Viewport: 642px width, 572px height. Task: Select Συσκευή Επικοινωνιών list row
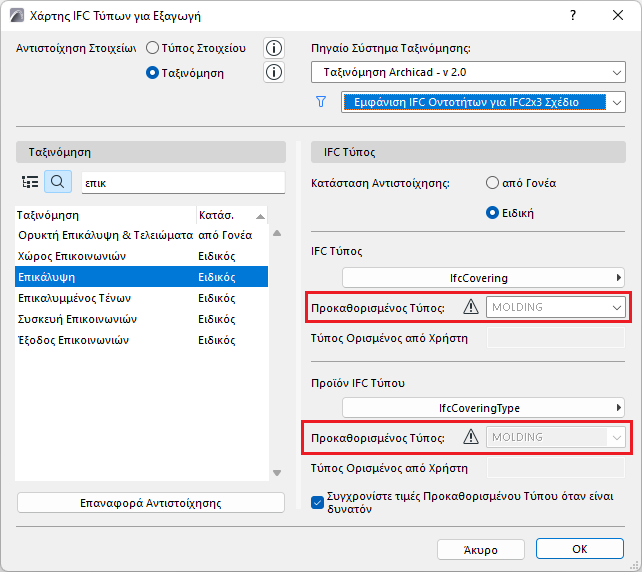77,319
